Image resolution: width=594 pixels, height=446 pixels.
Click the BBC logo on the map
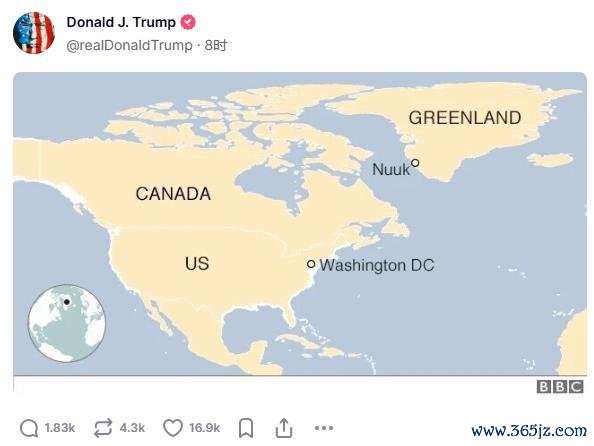560,387
